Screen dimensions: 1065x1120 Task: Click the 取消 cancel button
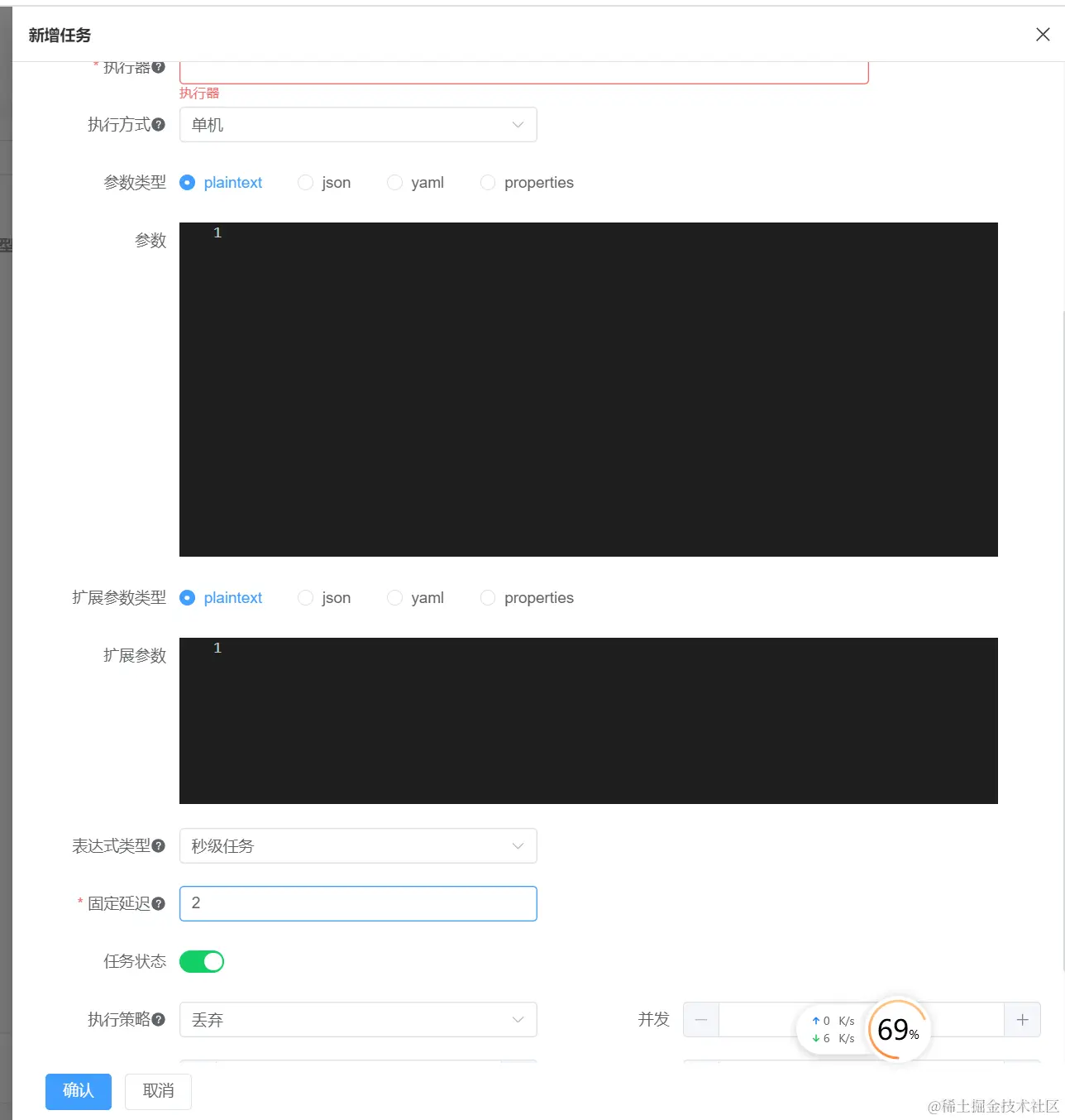click(158, 1091)
